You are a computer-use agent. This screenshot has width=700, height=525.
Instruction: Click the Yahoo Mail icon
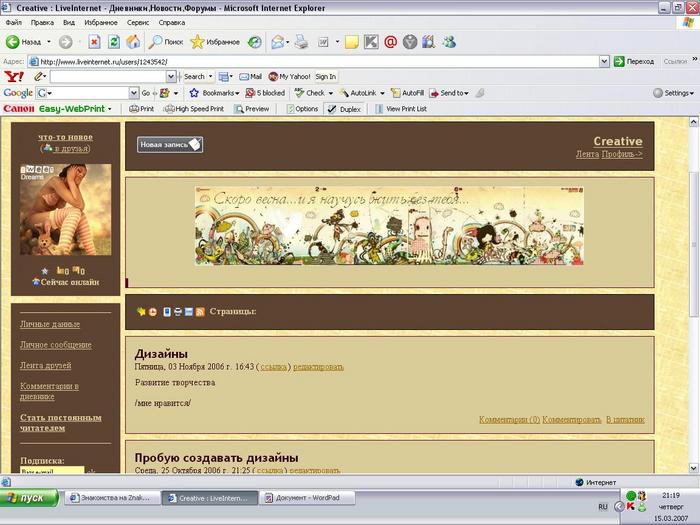tap(250, 76)
